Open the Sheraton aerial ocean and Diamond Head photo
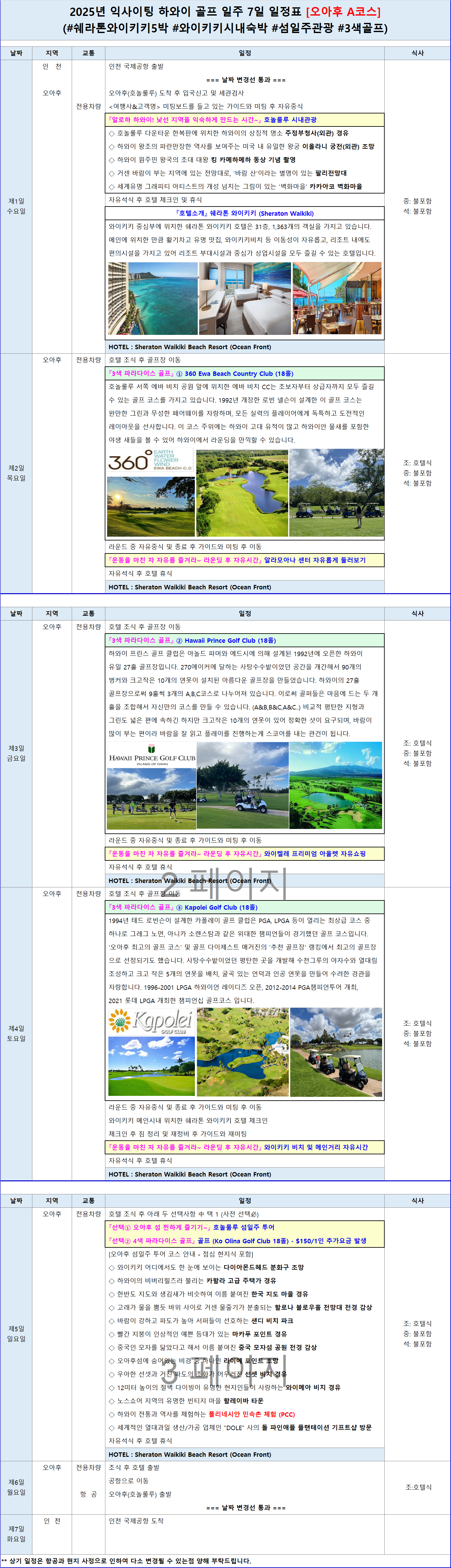 coord(153,298)
